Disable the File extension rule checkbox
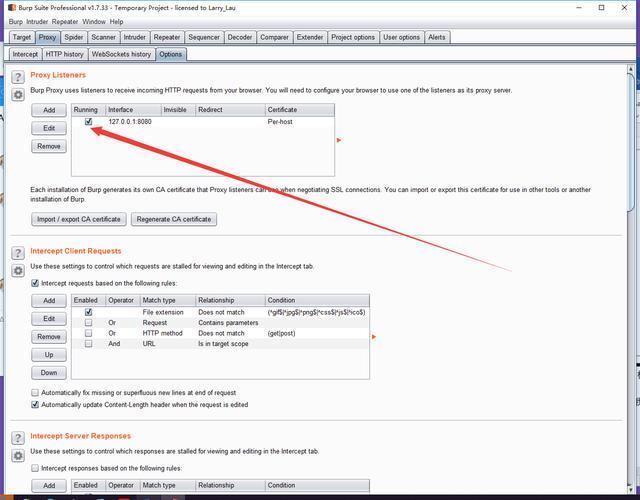640x500 pixels. coord(89,312)
